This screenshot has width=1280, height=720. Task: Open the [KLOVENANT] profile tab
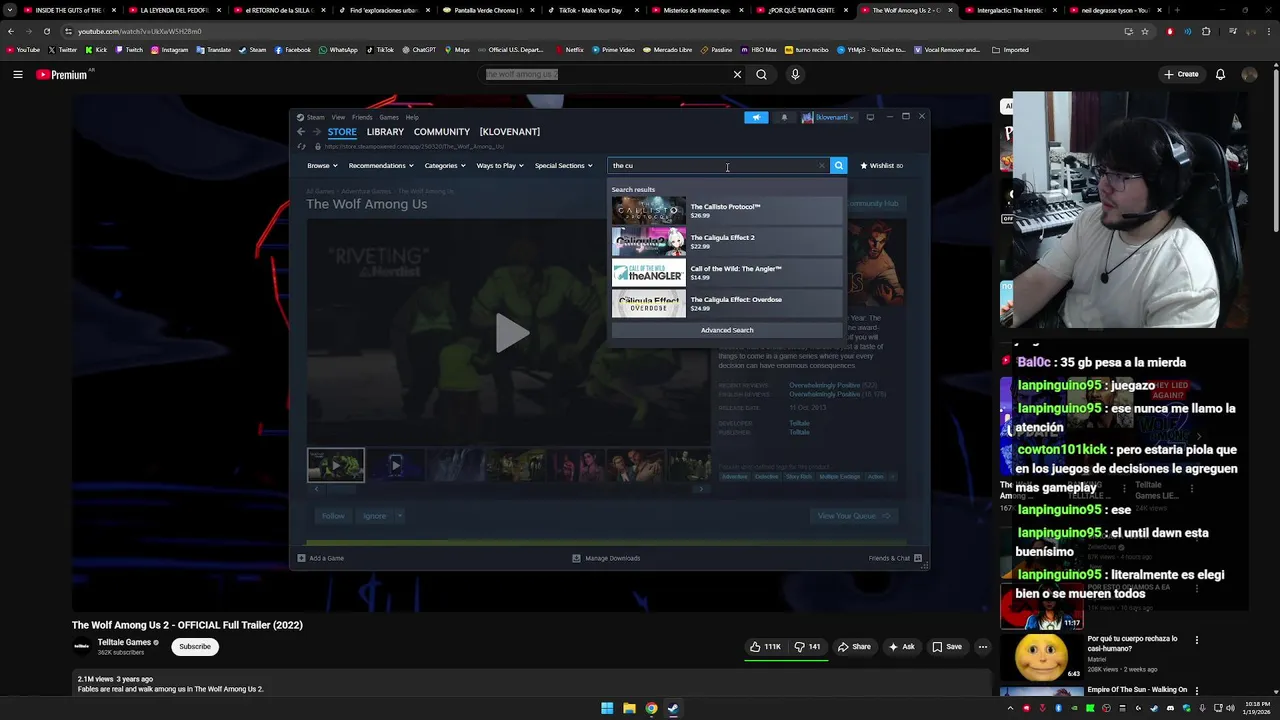(510, 132)
